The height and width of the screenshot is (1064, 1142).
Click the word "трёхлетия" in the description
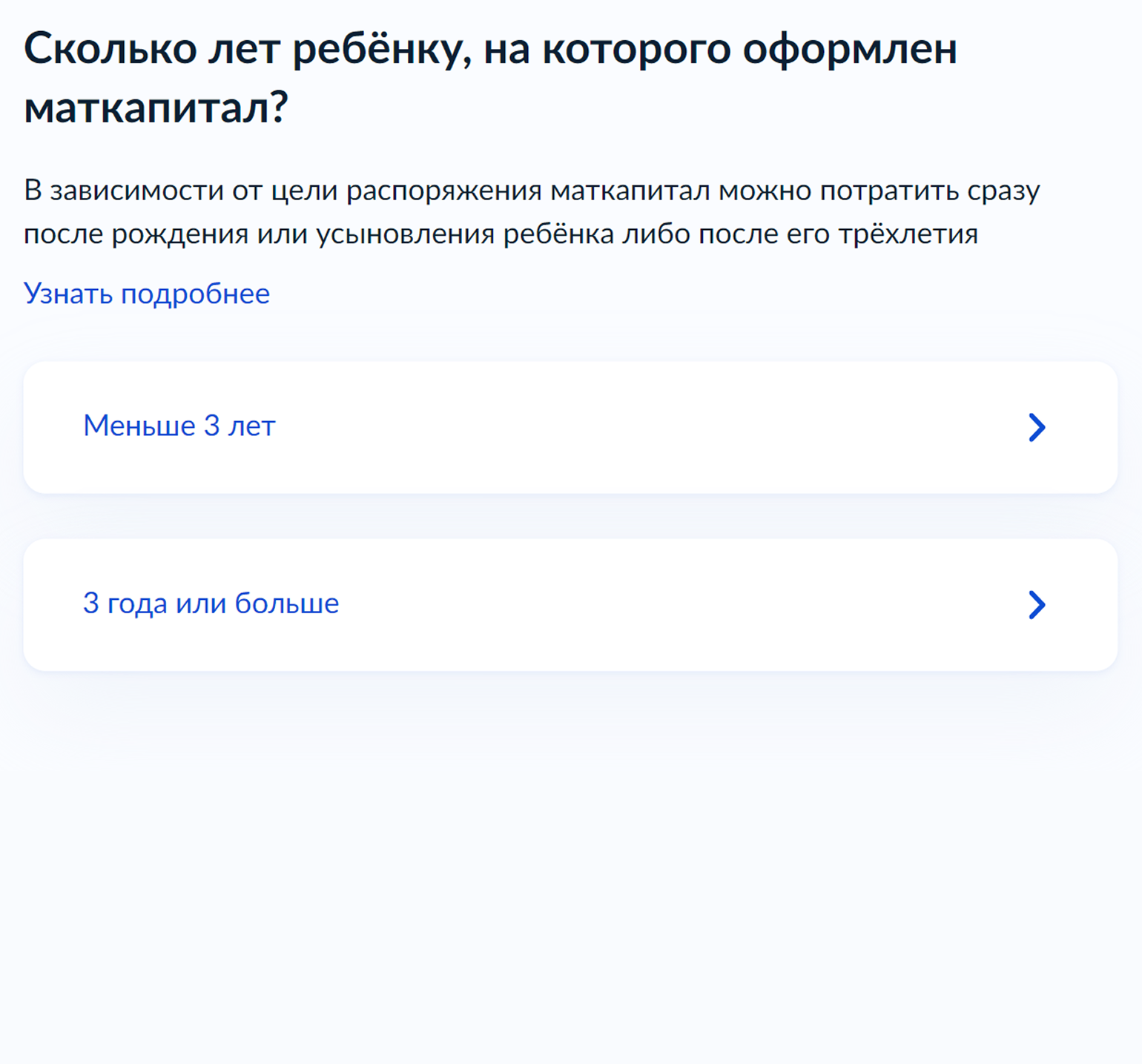[x=908, y=234]
